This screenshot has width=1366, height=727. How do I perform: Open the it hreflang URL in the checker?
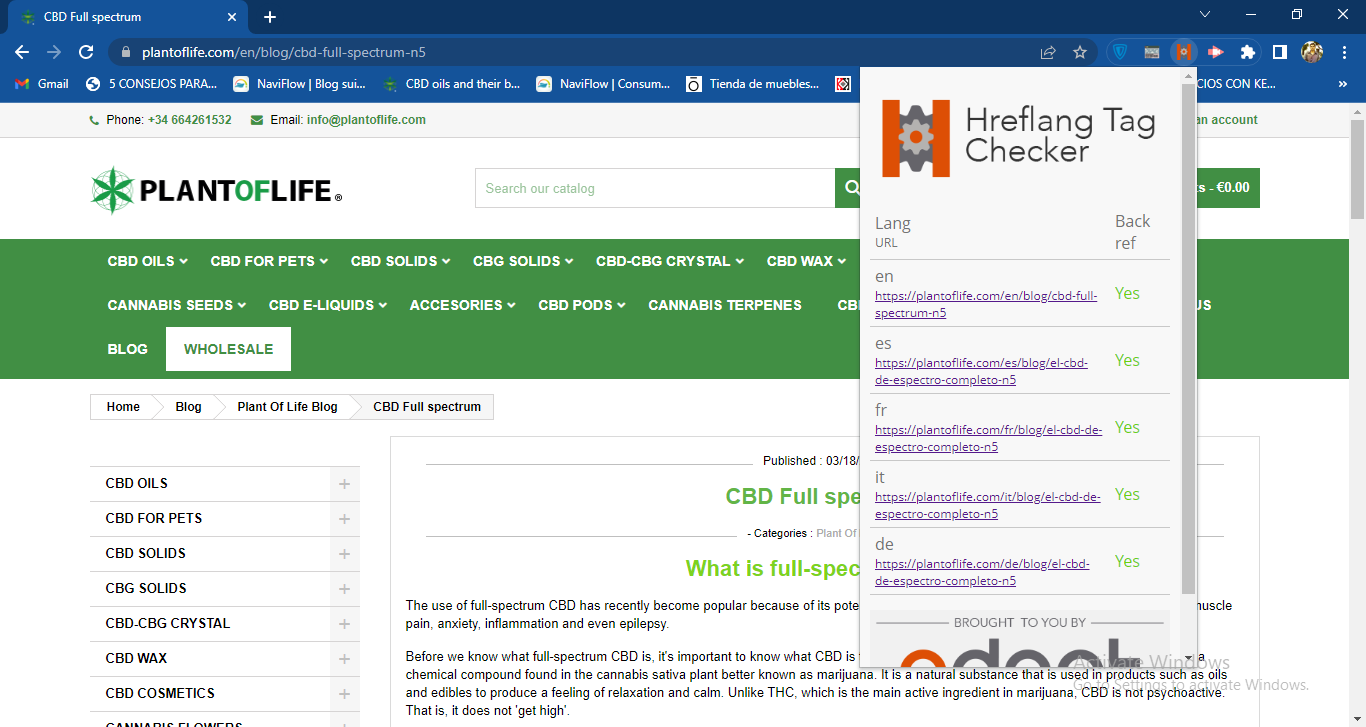[x=988, y=505]
